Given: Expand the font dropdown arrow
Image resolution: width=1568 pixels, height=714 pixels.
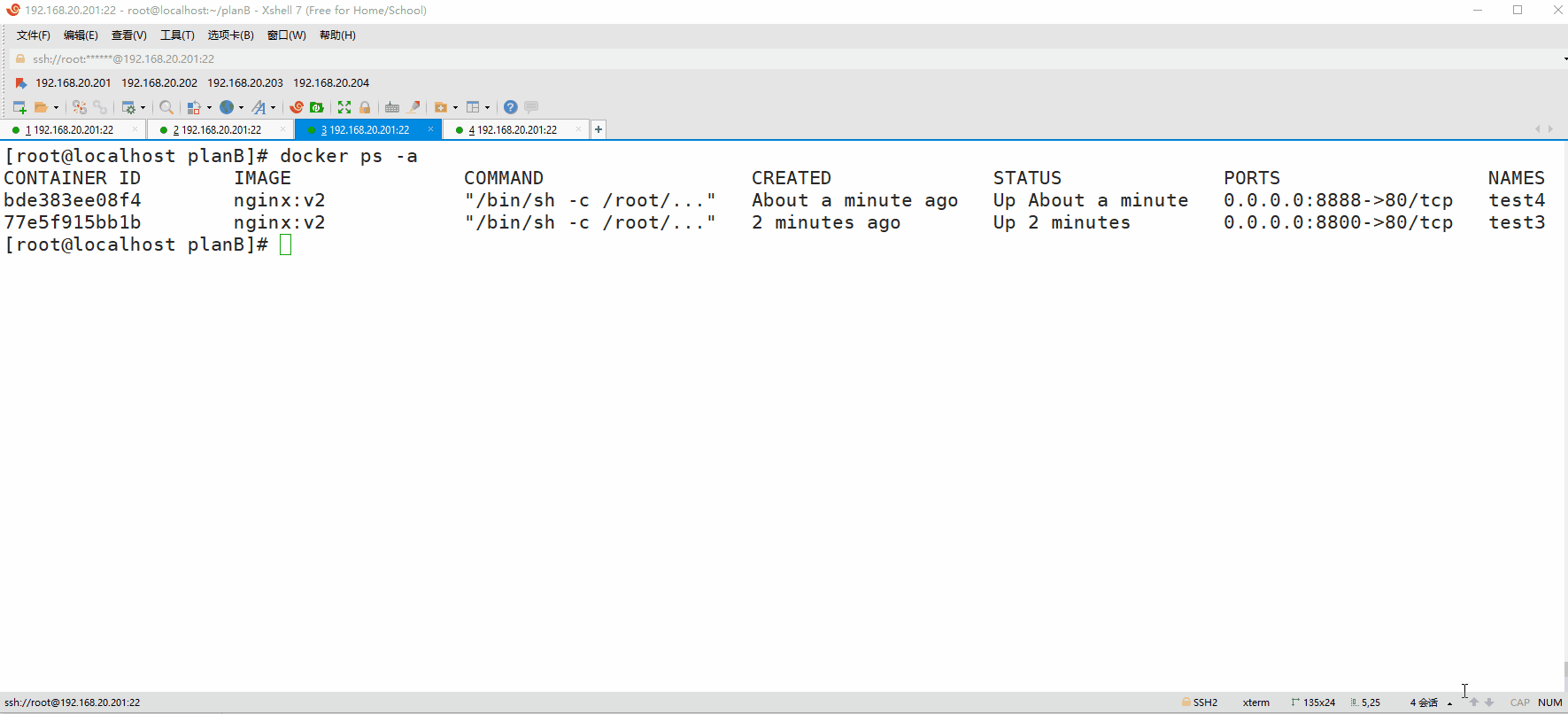Looking at the screenshot, I should coord(273,108).
